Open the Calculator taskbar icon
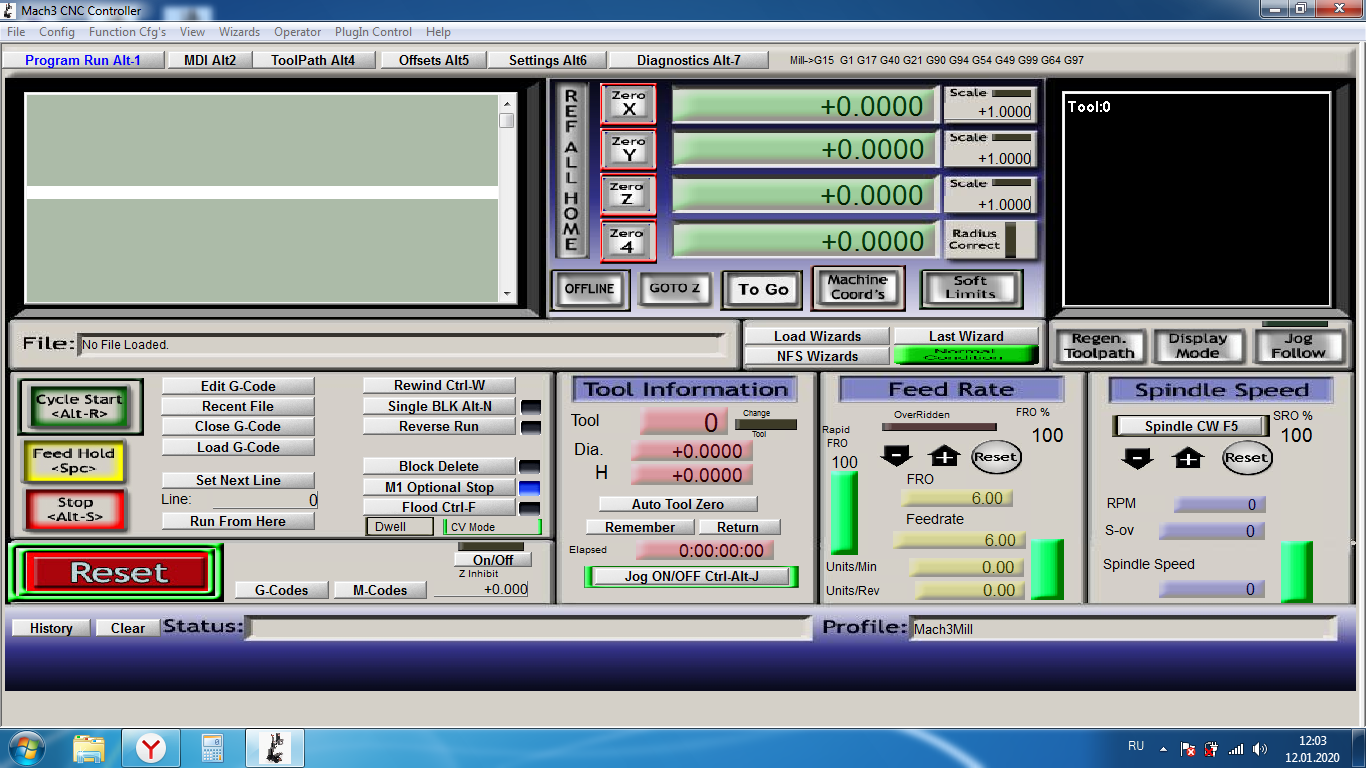The height and width of the screenshot is (768, 1366). tap(212, 748)
